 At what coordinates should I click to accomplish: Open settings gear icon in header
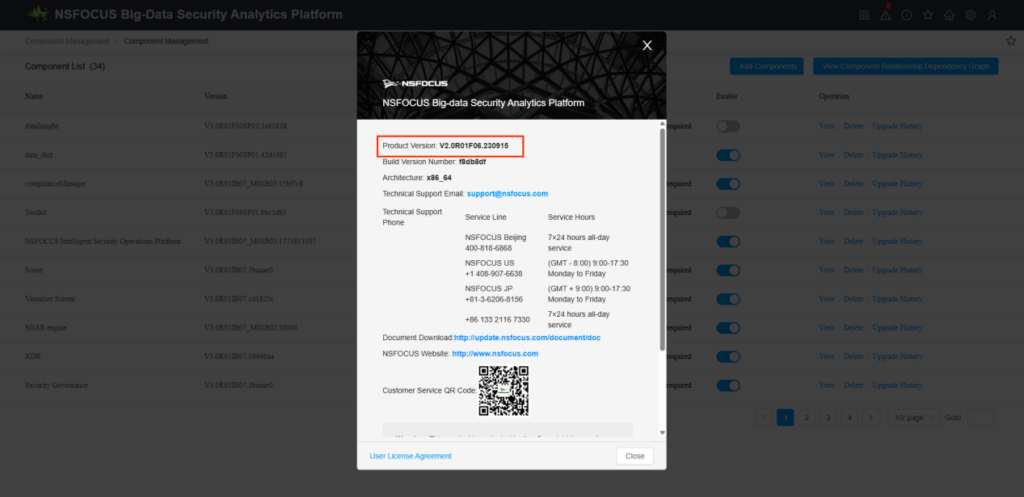(x=970, y=15)
